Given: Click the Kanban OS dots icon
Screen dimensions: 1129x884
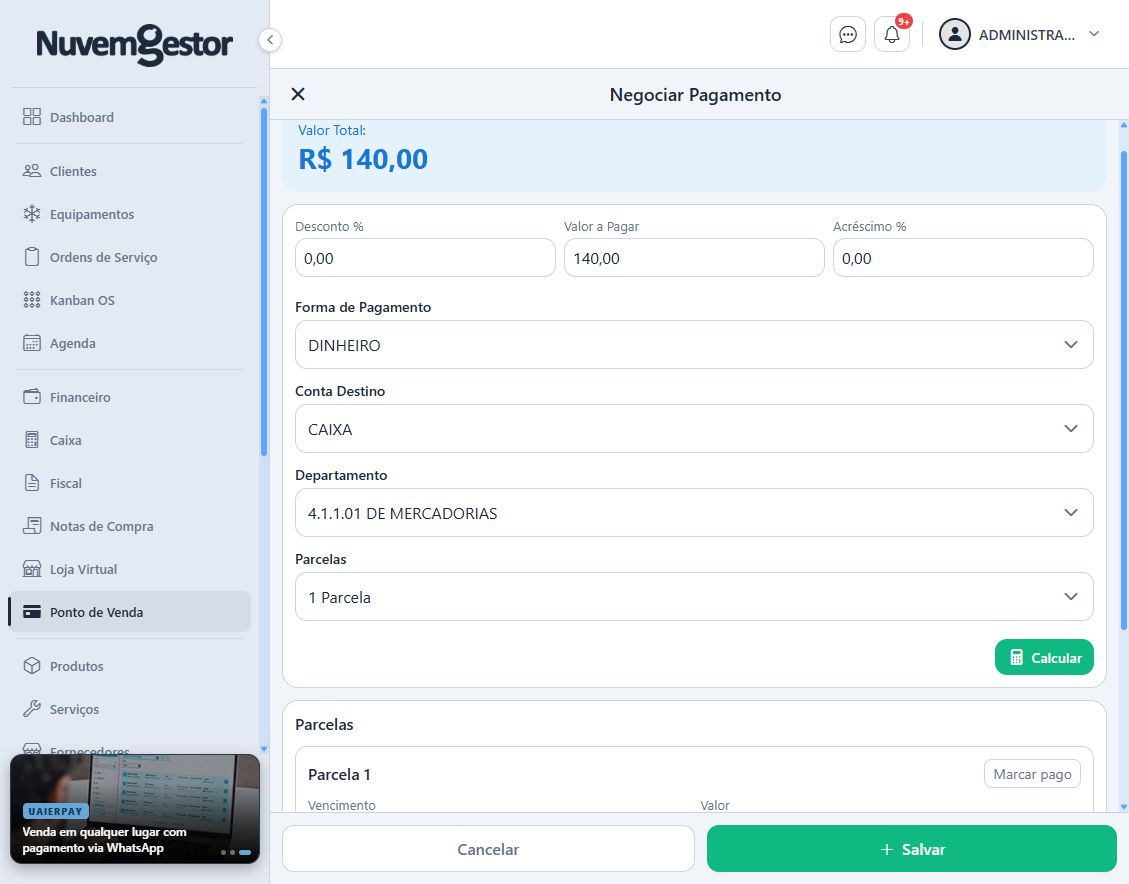Looking at the screenshot, I should click(32, 300).
